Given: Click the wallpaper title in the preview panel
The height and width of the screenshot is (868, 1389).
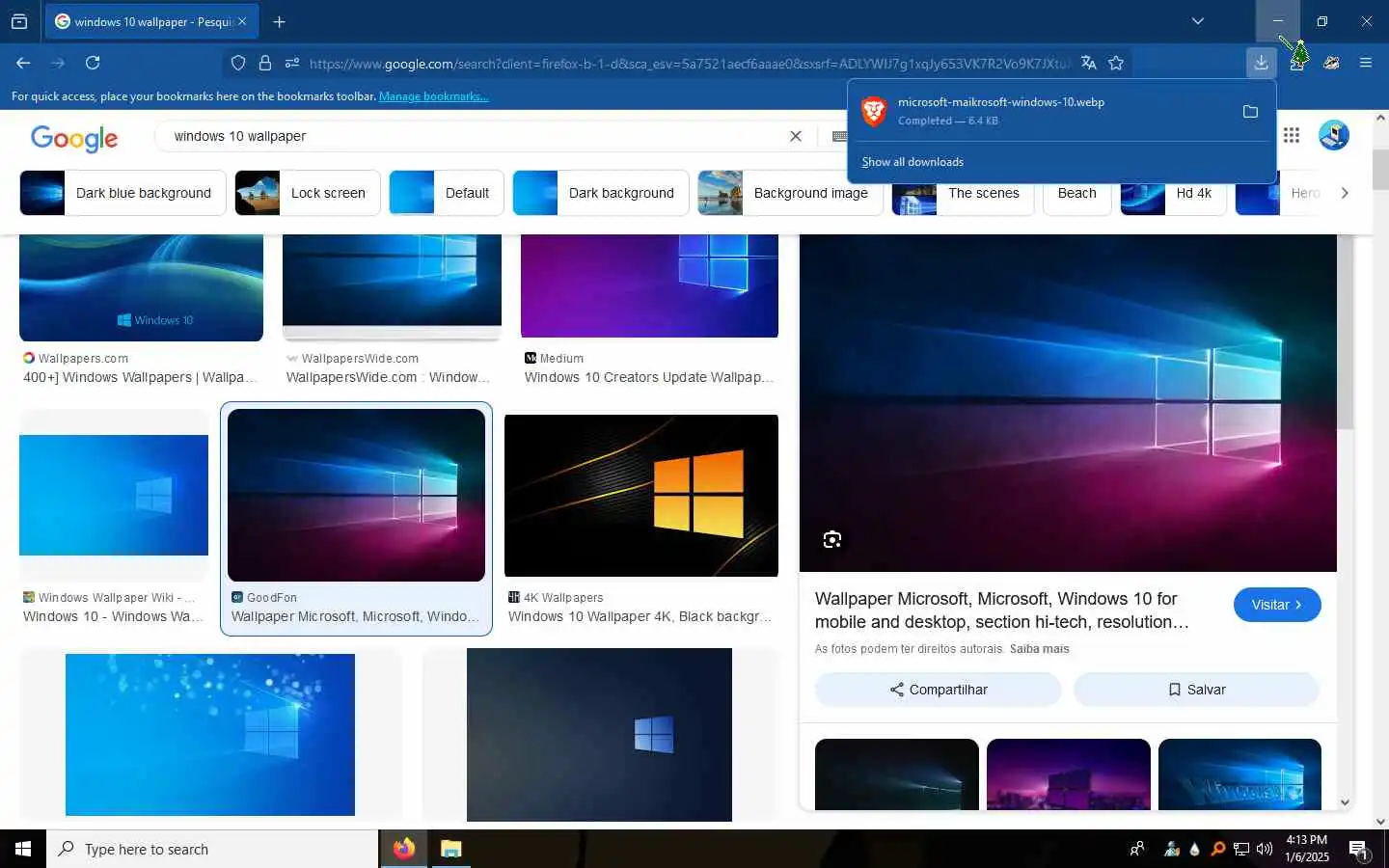Looking at the screenshot, I should 1002,610.
